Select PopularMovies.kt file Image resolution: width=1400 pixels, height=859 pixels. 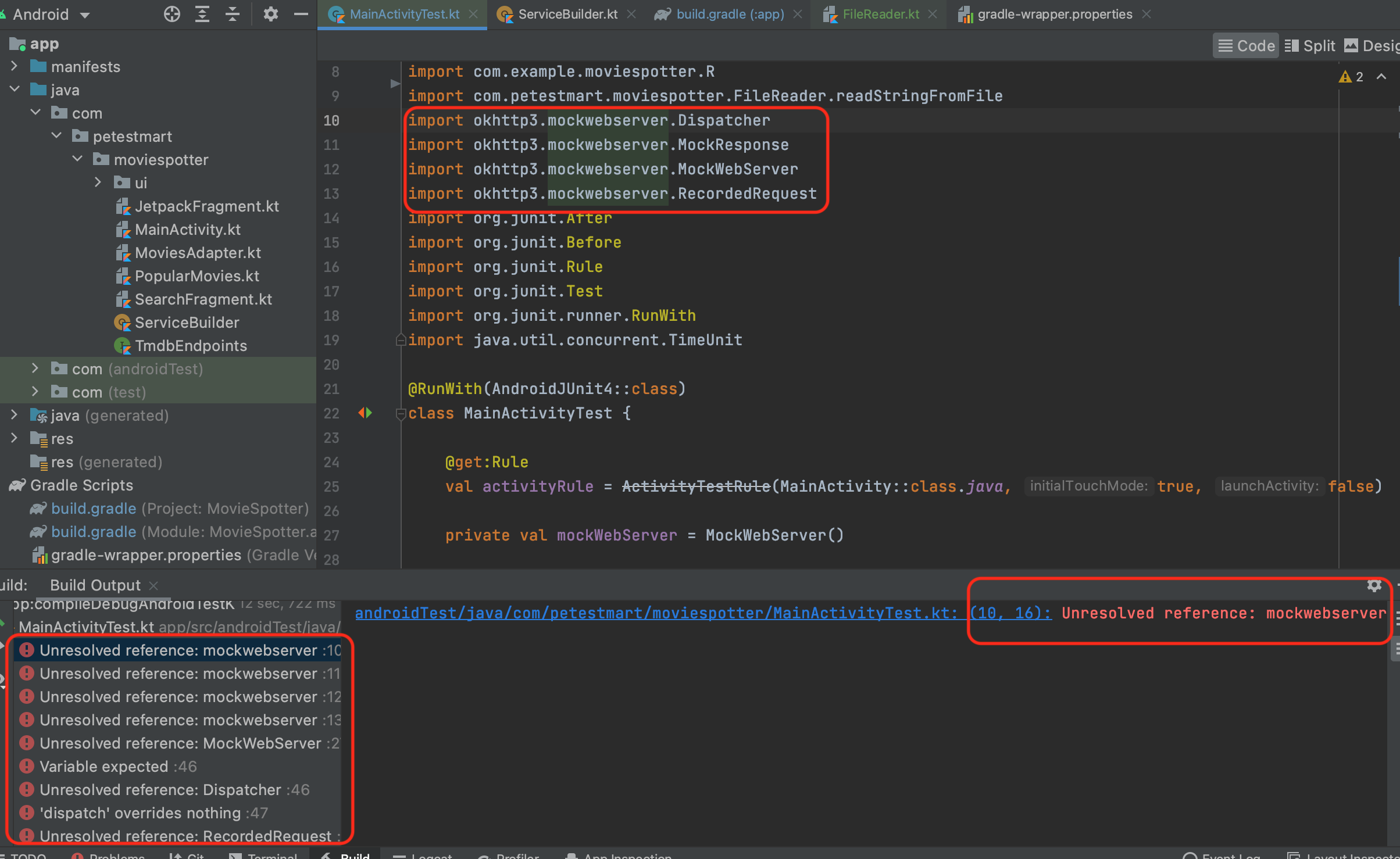pos(188,276)
